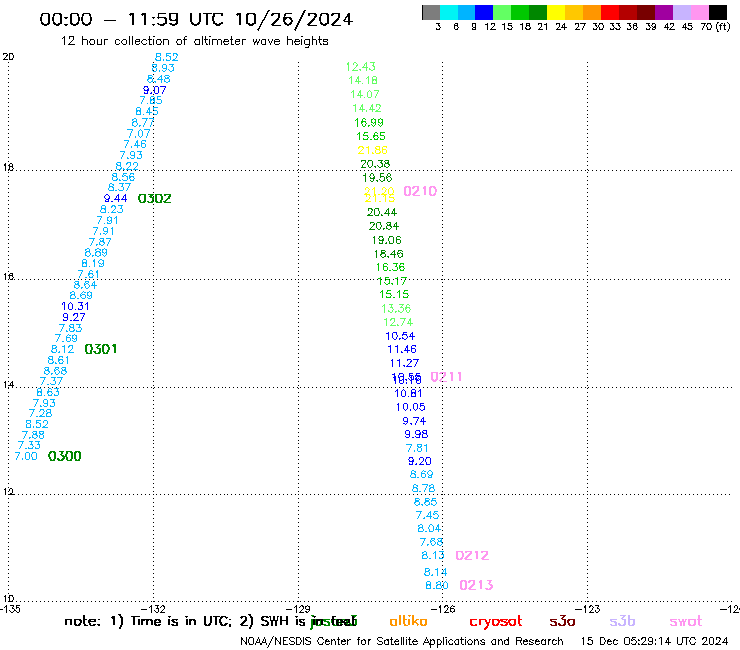Select the pink '0213' time marker
Image resolution: width=740 pixels, height=650 pixels.
[476, 585]
